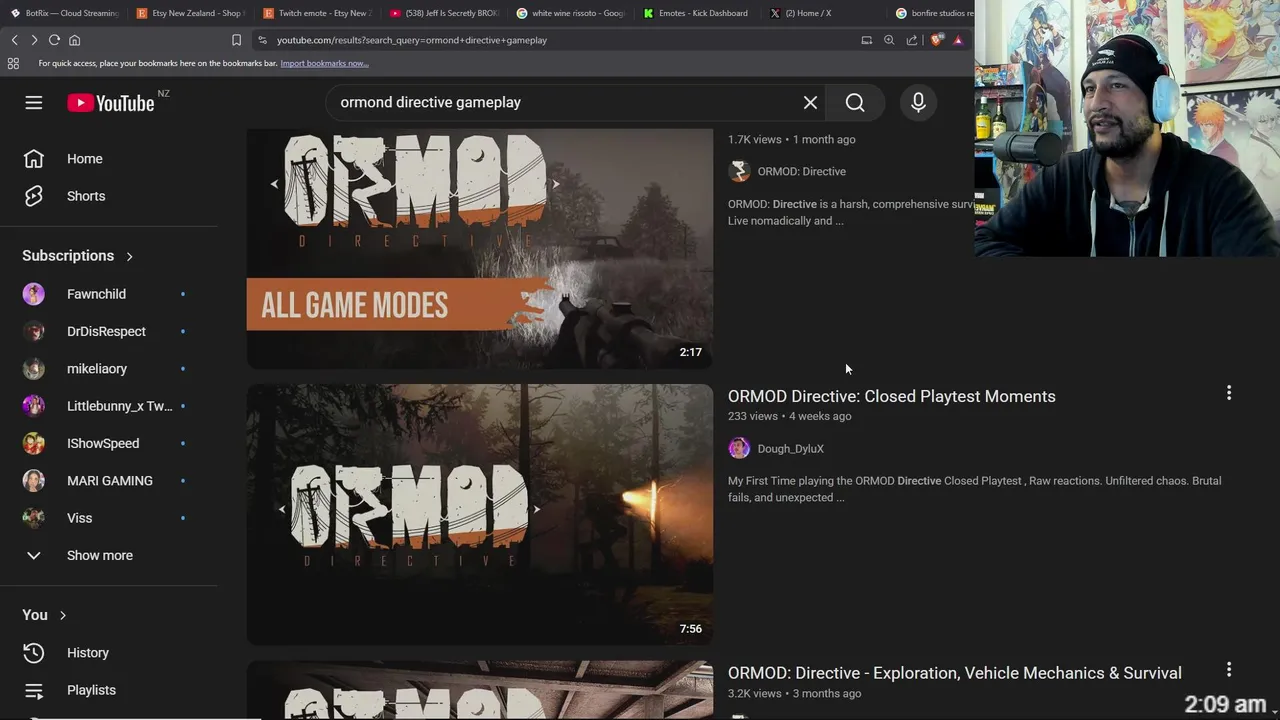The image size is (1280, 720).
Task: Open the Dough_DyluX channel name
Action: click(x=791, y=449)
